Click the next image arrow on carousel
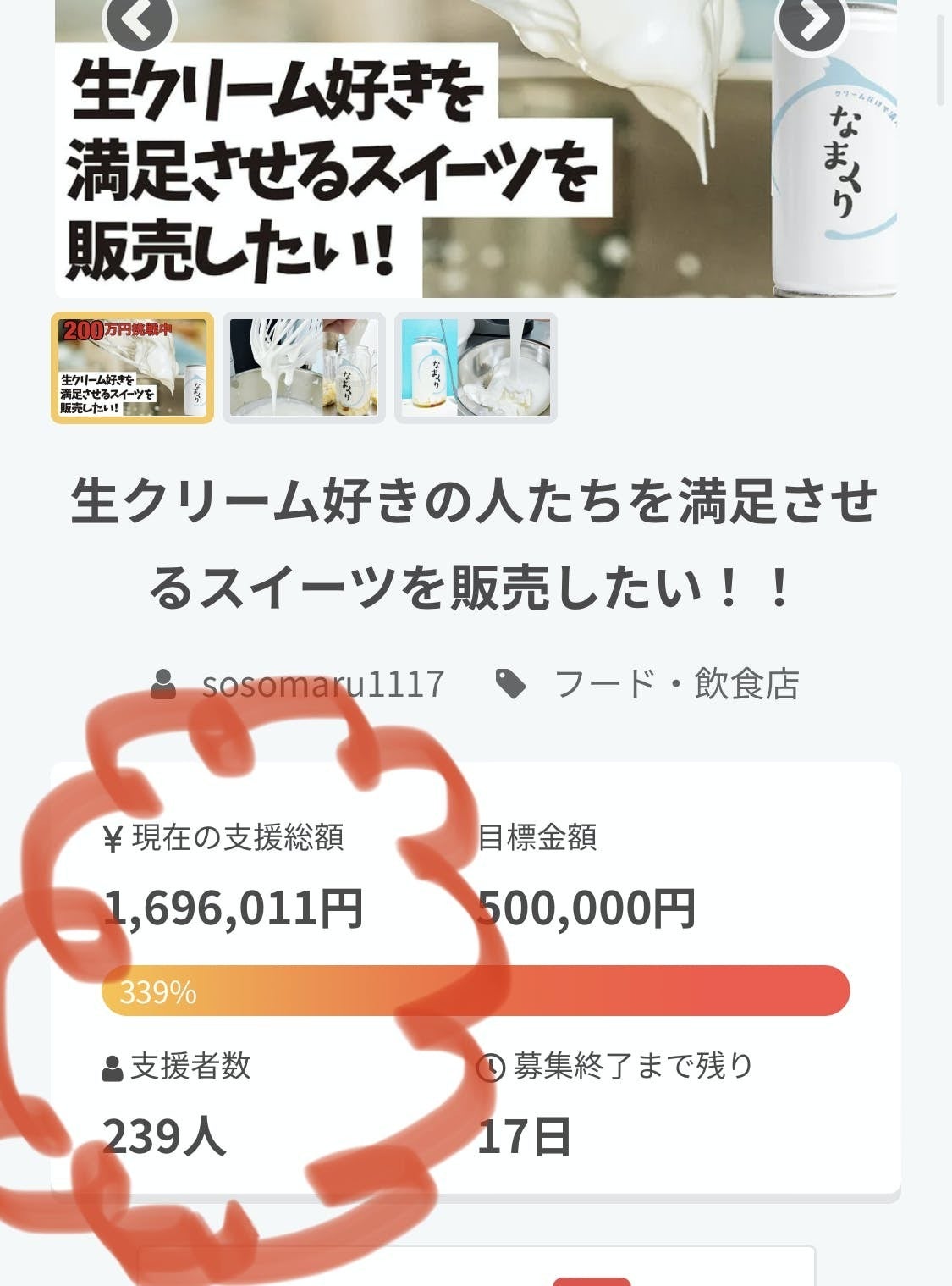Viewport: 952px width, 1286px height. pos(812,22)
